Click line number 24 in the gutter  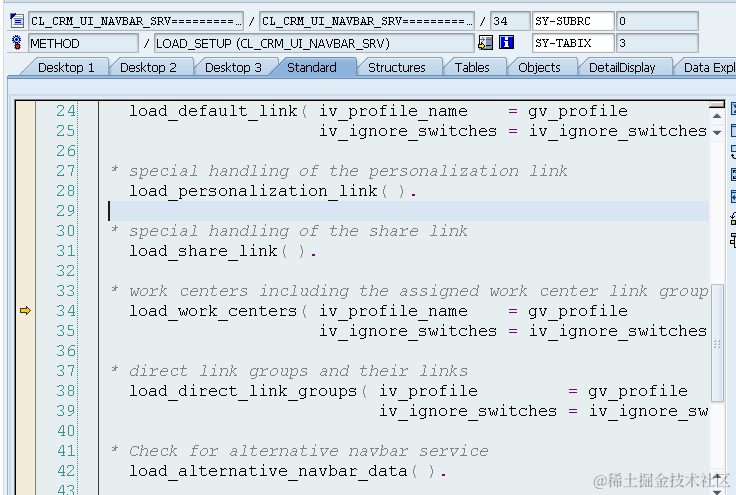point(66,111)
